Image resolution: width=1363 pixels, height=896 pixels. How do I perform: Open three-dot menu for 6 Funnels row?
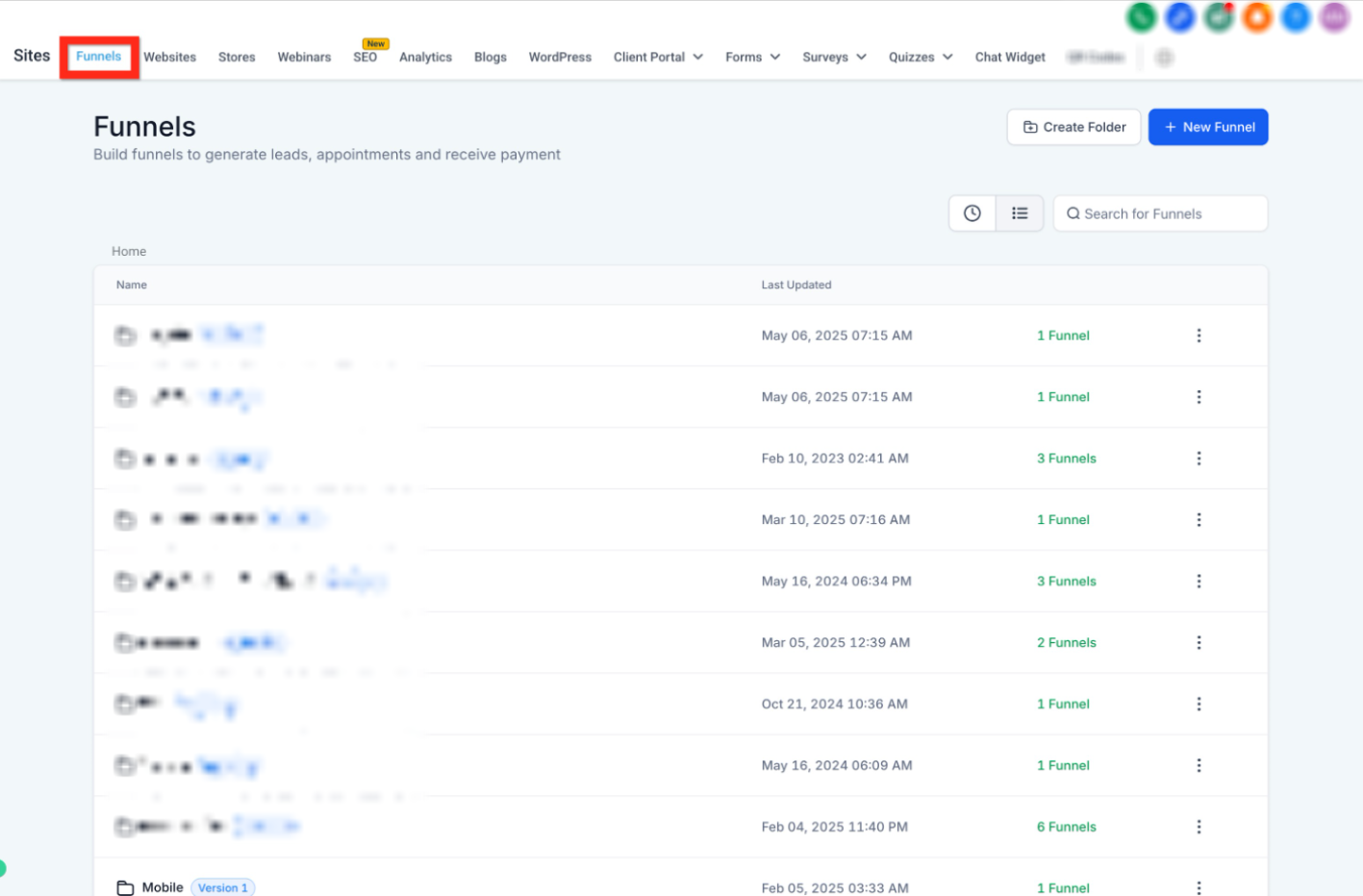[1199, 827]
